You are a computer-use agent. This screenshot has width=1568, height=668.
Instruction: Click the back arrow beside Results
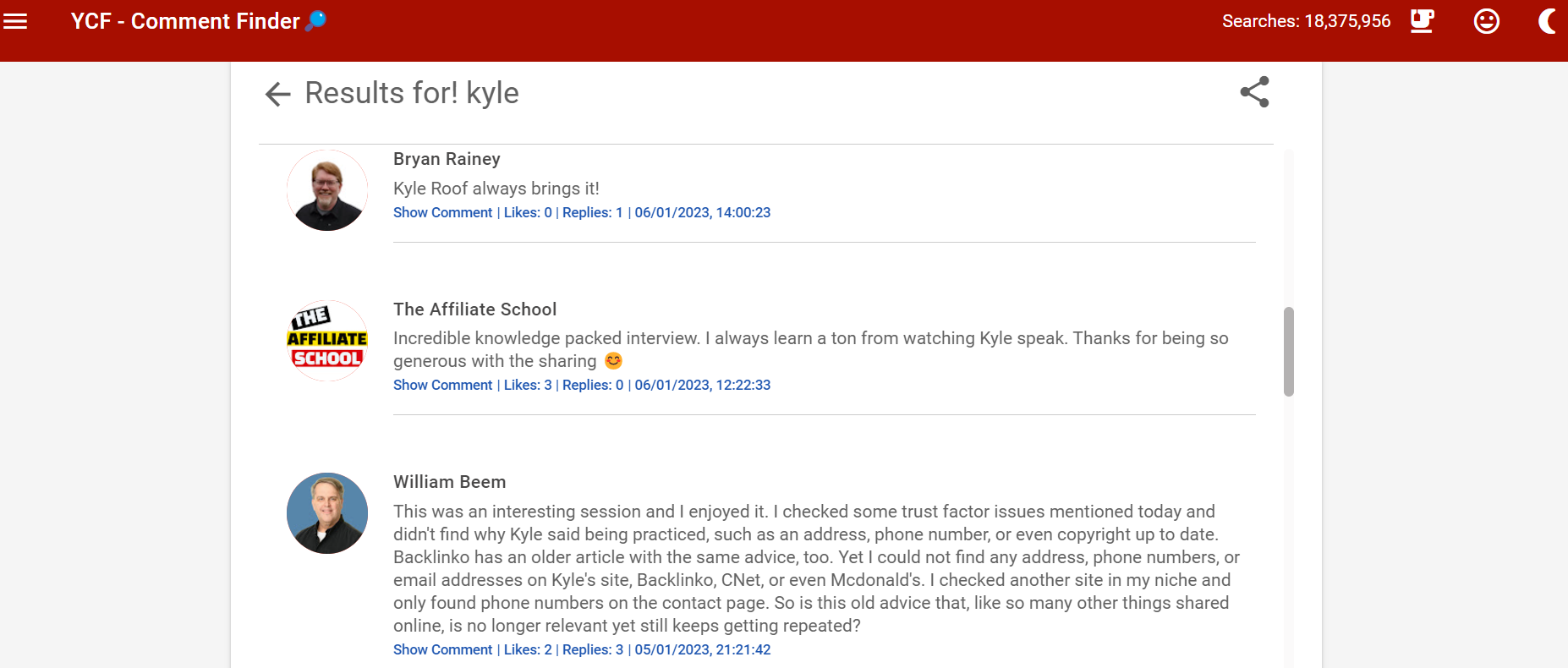tap(278, 94)
